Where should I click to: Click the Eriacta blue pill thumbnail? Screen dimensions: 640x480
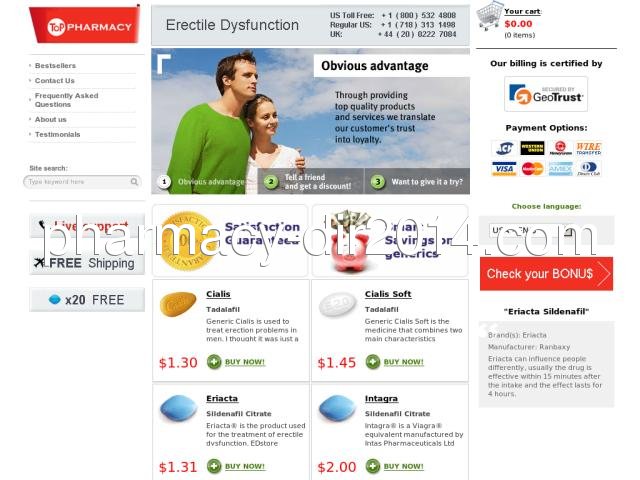pos(178,408)
